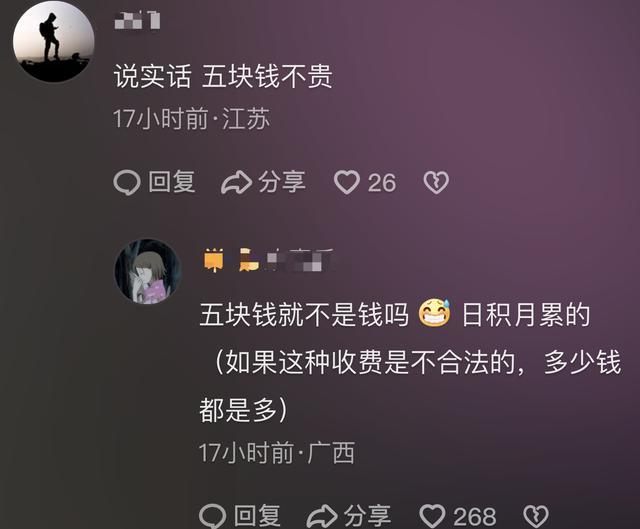The width and height of the screenshot is (640, 529).
Task: Dislike the Guangxi reply with broken heart
Action: point(536,516)
